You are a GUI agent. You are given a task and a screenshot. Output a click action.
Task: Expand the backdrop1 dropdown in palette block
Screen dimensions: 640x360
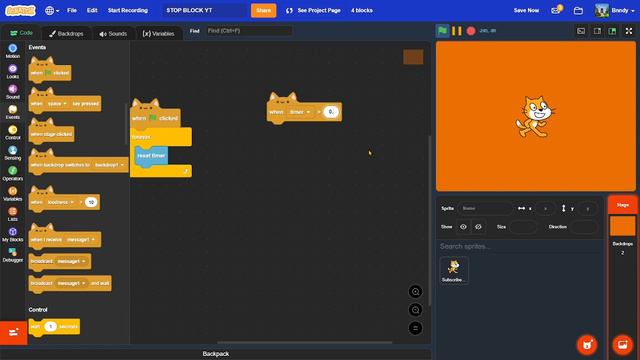point(109,165)
